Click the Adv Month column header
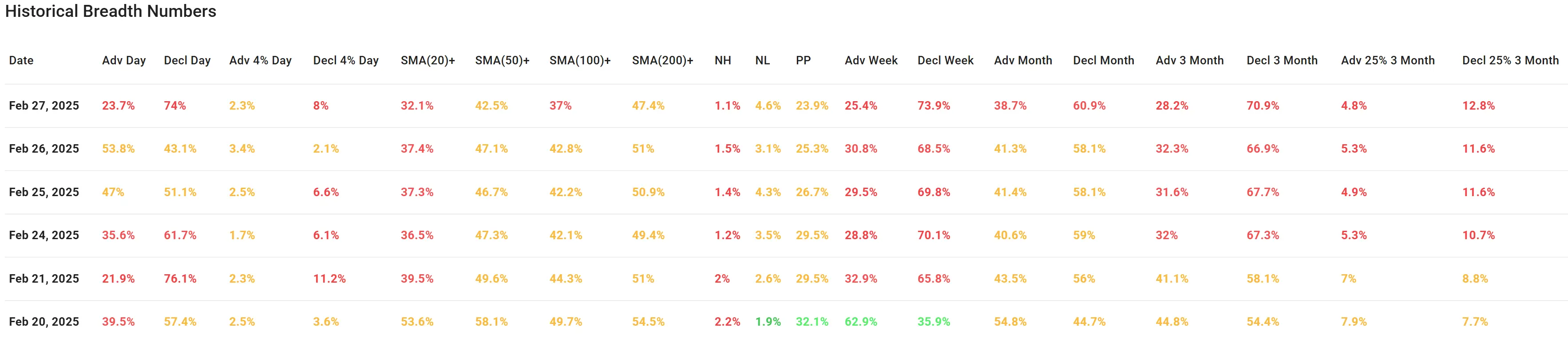1568x339 pixels. (1022, 60)
